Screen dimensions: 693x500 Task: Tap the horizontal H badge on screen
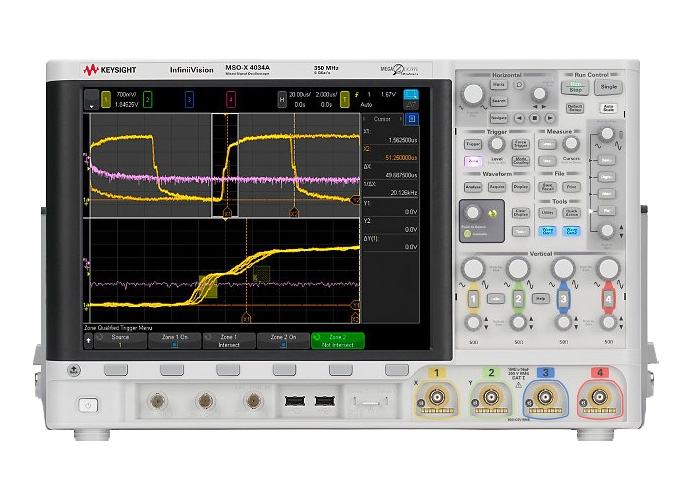282,99
